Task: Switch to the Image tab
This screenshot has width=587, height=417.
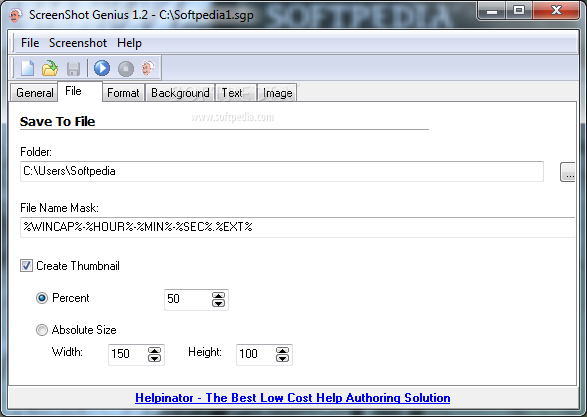Action: 277,93
